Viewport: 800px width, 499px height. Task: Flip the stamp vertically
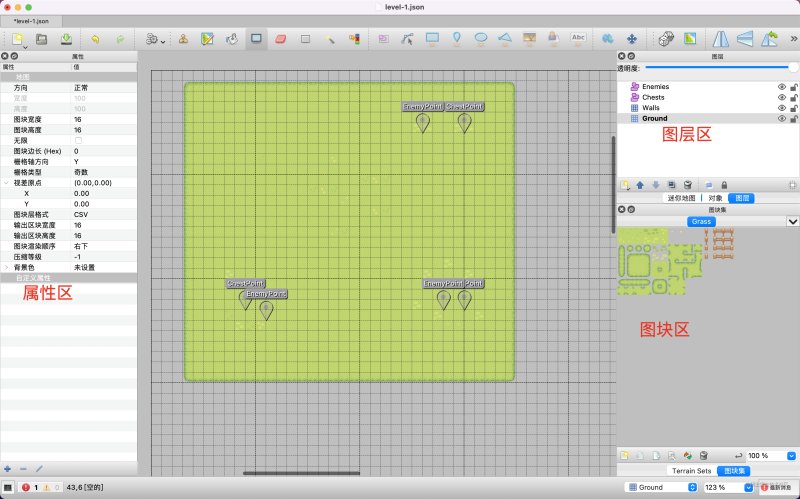pyautogui.click(x=745, y=39)
